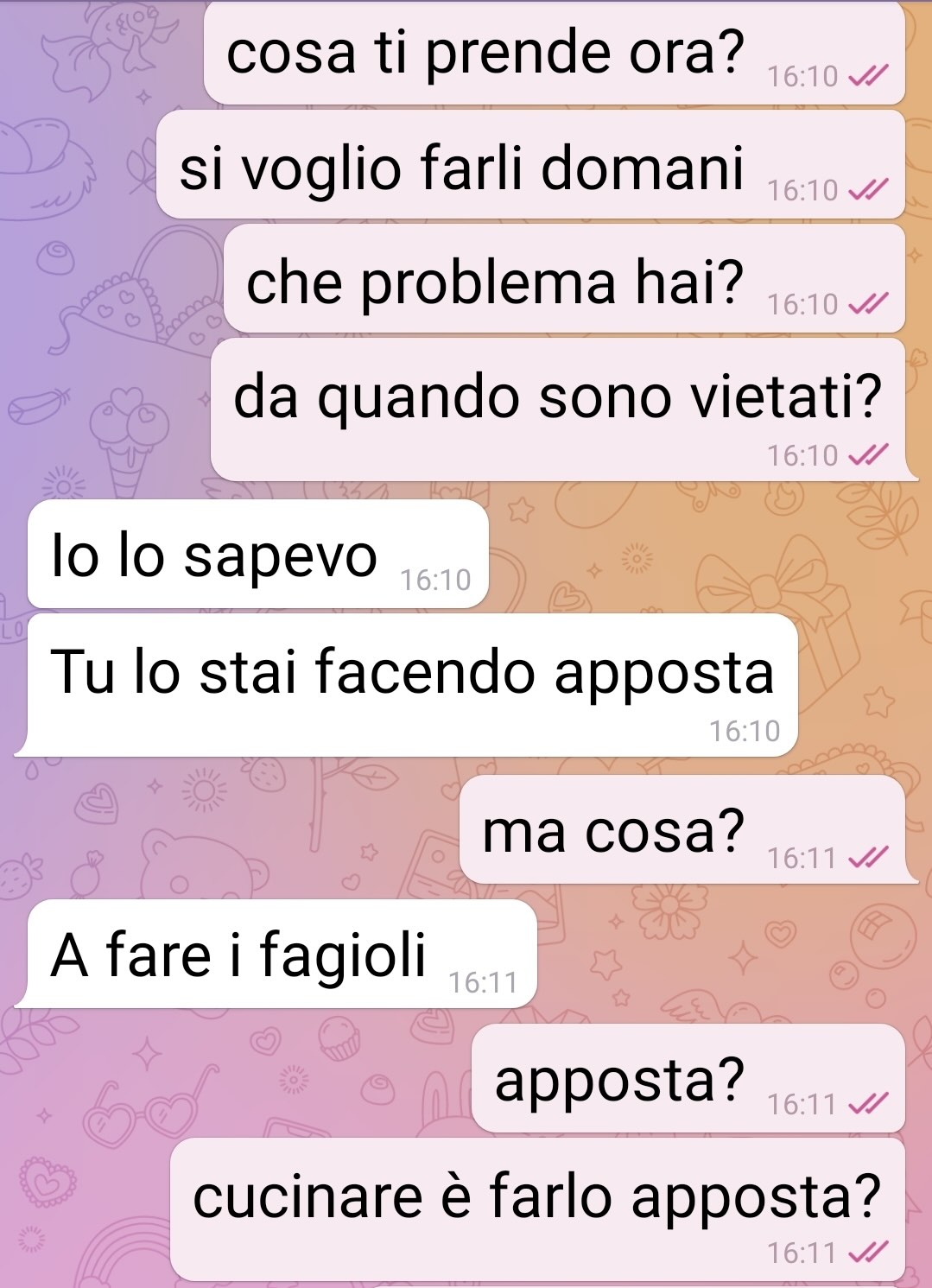This screenshot has width=932, height=1288.
Task: Click read checkmarks beside 'apposta?' message
Action: [x=868, y=1105]
